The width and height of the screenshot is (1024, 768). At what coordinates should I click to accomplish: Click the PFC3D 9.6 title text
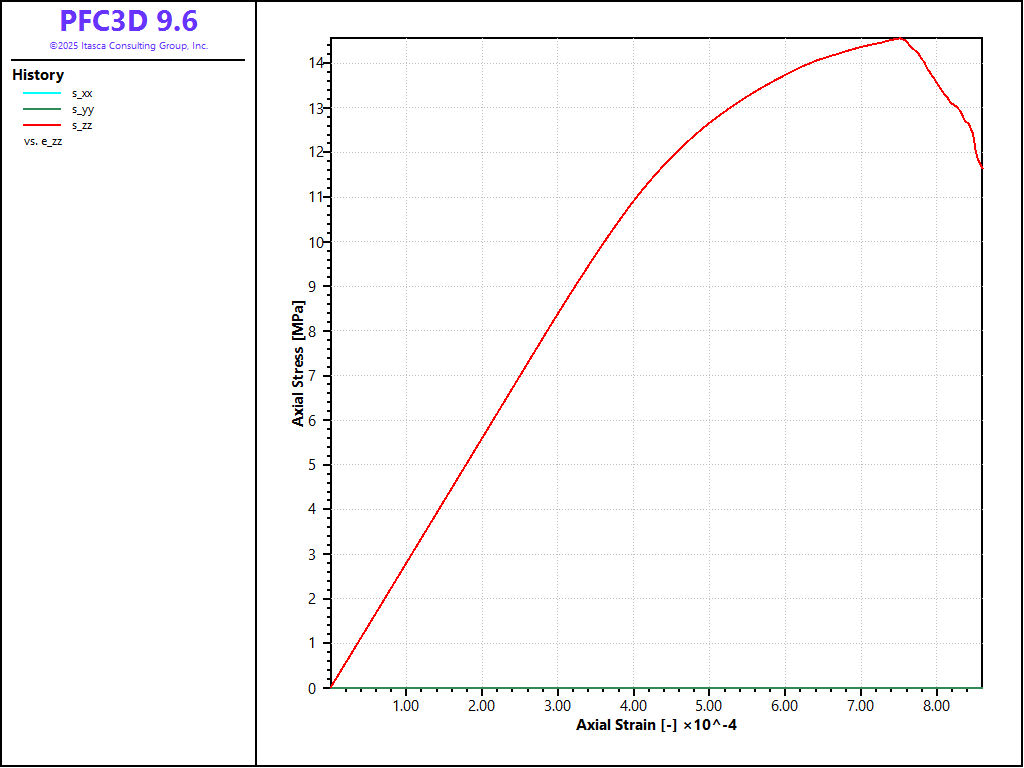[x=128, y=21]
